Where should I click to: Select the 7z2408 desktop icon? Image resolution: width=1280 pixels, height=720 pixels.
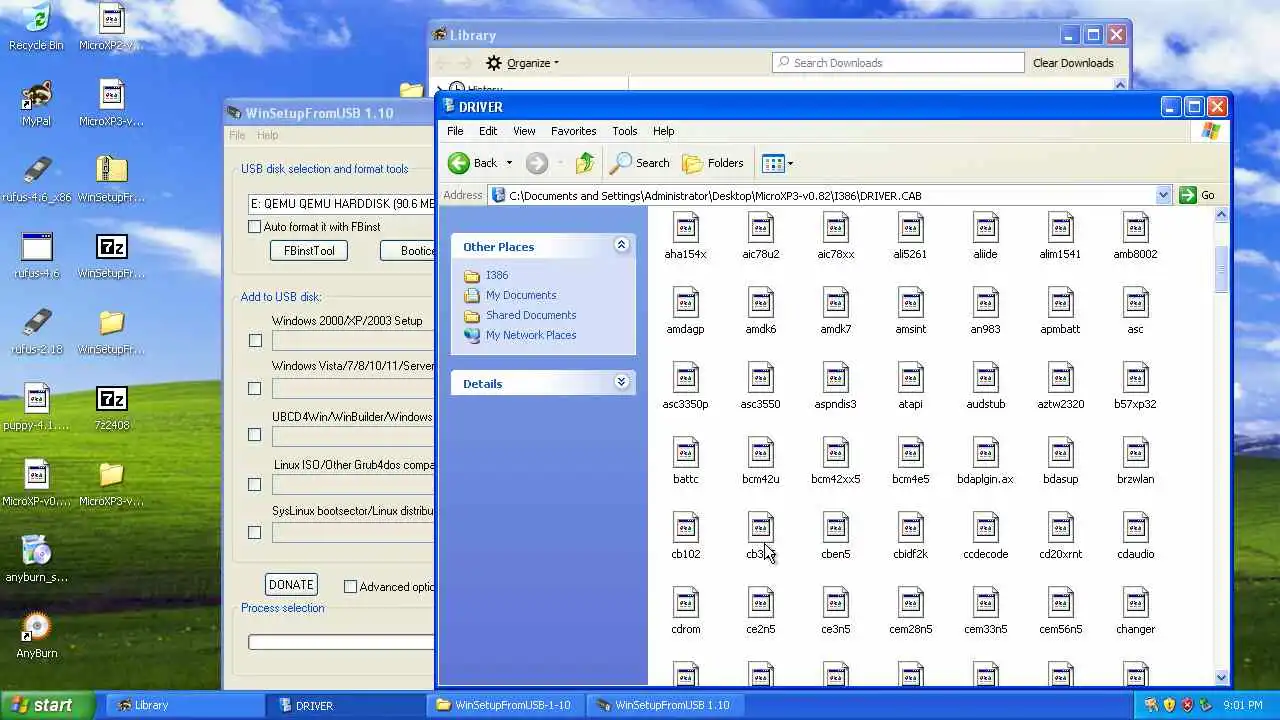click(112, 399)
